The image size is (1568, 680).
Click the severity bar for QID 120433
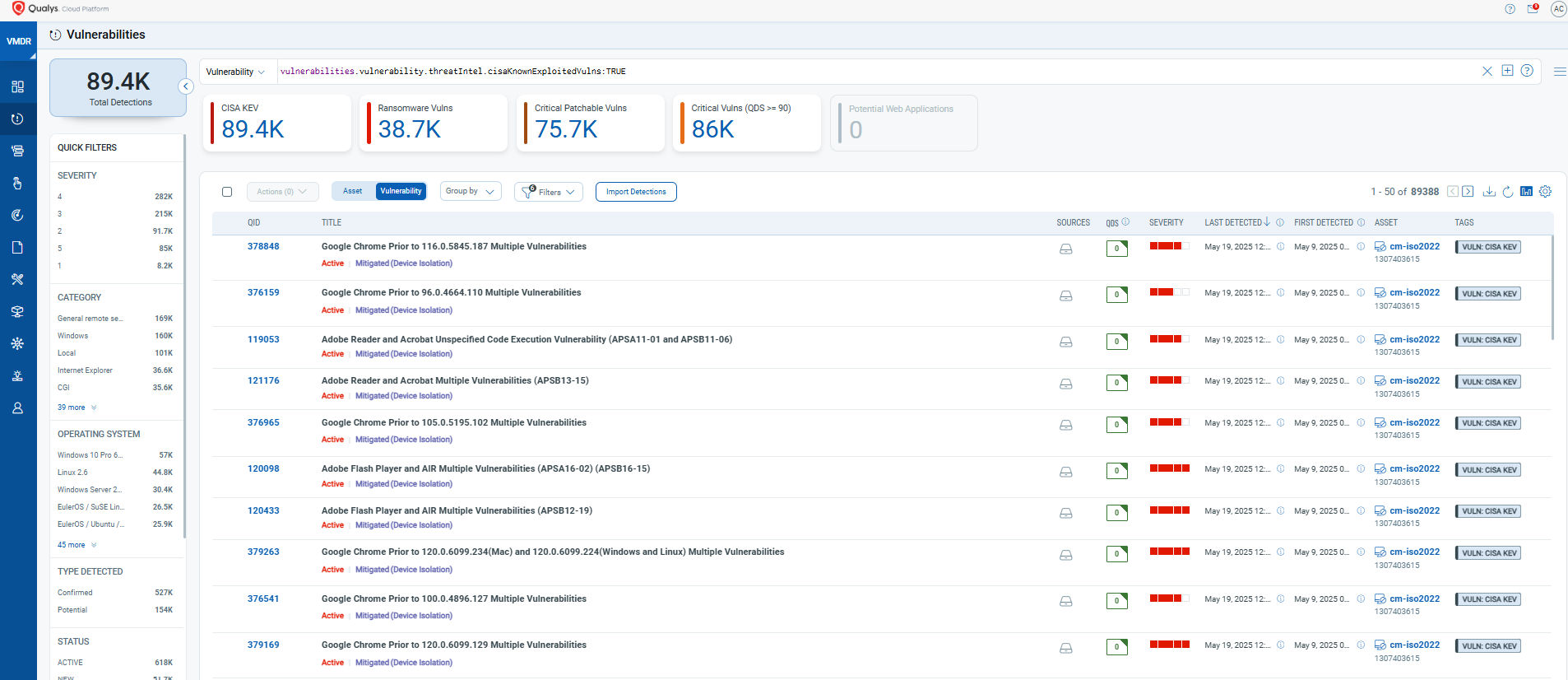click(x=1170, y=510)
